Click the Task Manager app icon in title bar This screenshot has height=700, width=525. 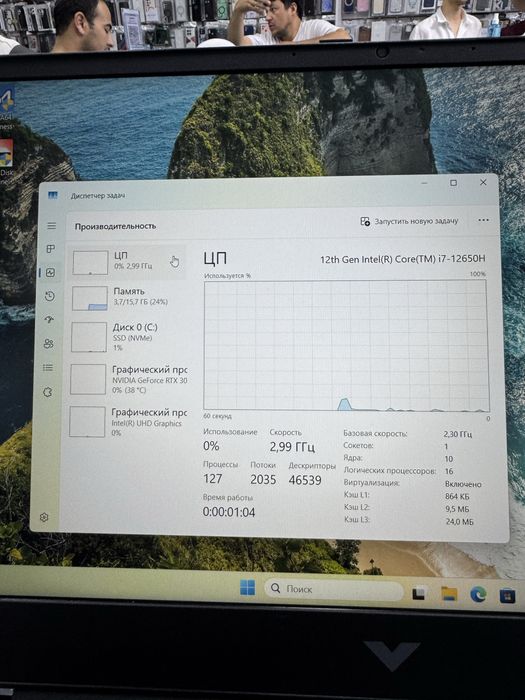coord(53,195)
